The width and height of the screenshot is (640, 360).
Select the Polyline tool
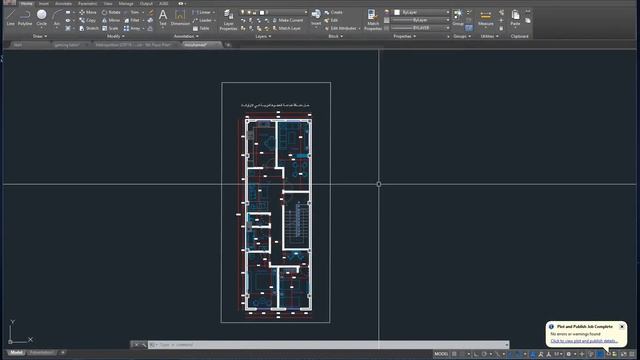point(25,18)
